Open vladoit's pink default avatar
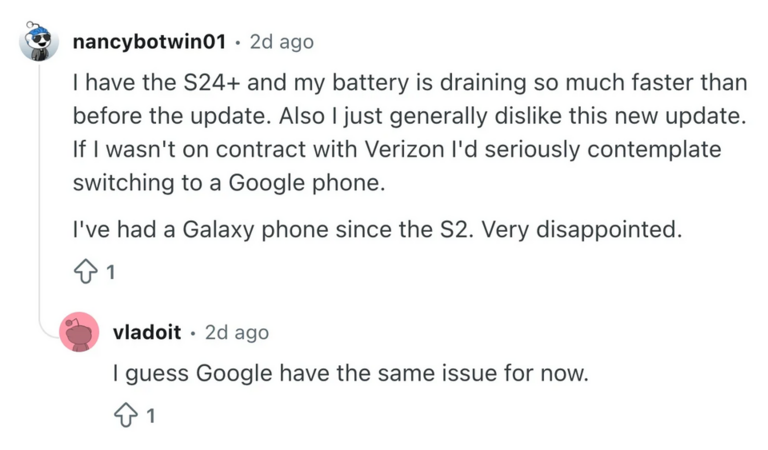 click(79, 332)
